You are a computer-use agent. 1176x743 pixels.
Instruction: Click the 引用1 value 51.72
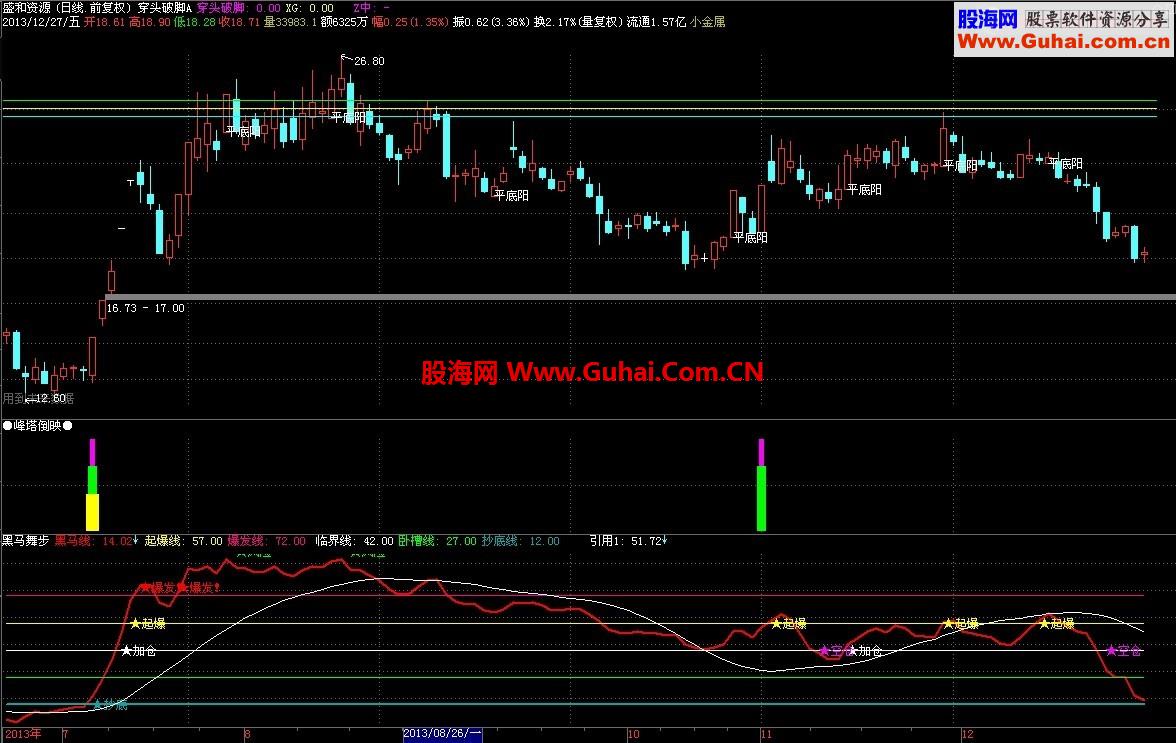646,541
